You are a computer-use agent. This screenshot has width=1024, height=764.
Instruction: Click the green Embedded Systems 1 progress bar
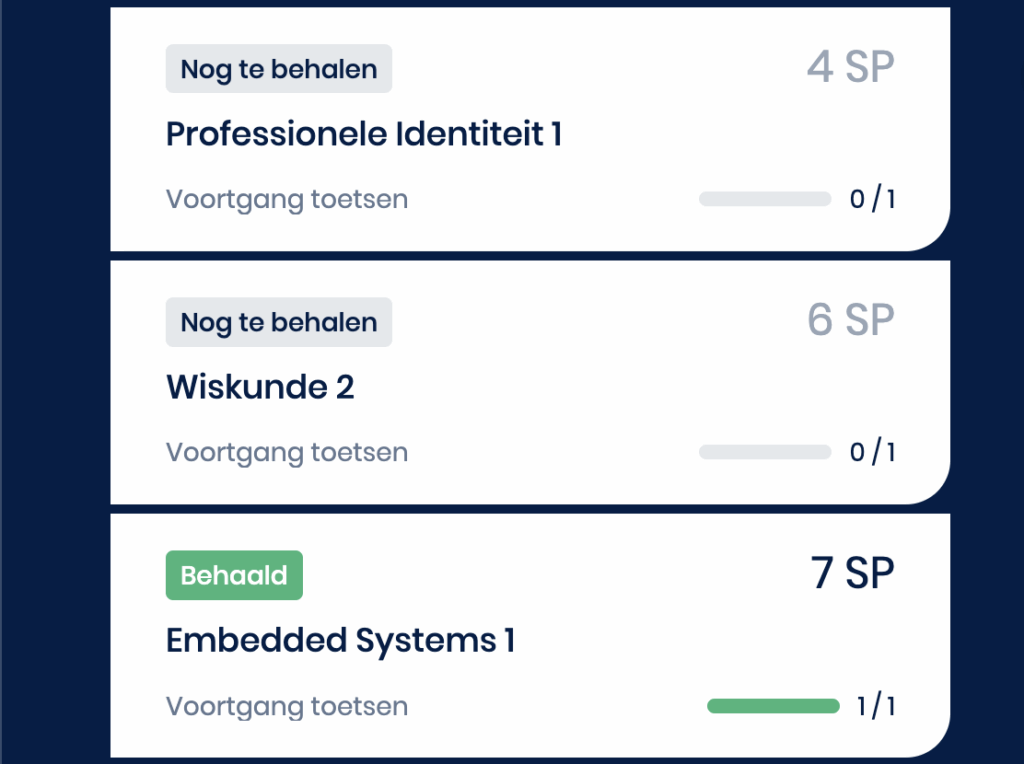(773, 706)
